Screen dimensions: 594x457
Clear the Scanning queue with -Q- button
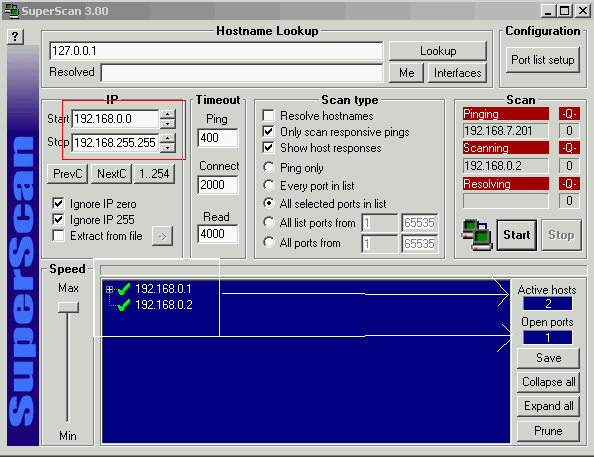point(569,148)
